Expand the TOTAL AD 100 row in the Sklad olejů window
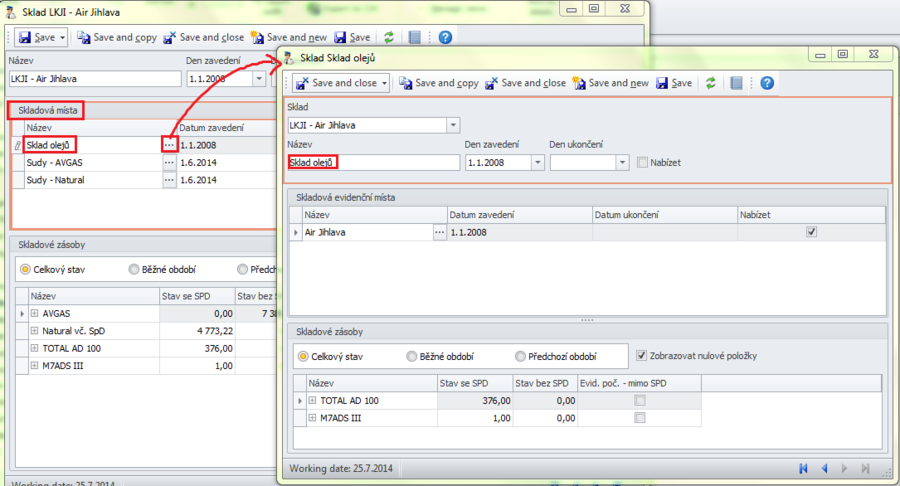The height and width of the screenshot is (486, 900). tap(312, 401)
